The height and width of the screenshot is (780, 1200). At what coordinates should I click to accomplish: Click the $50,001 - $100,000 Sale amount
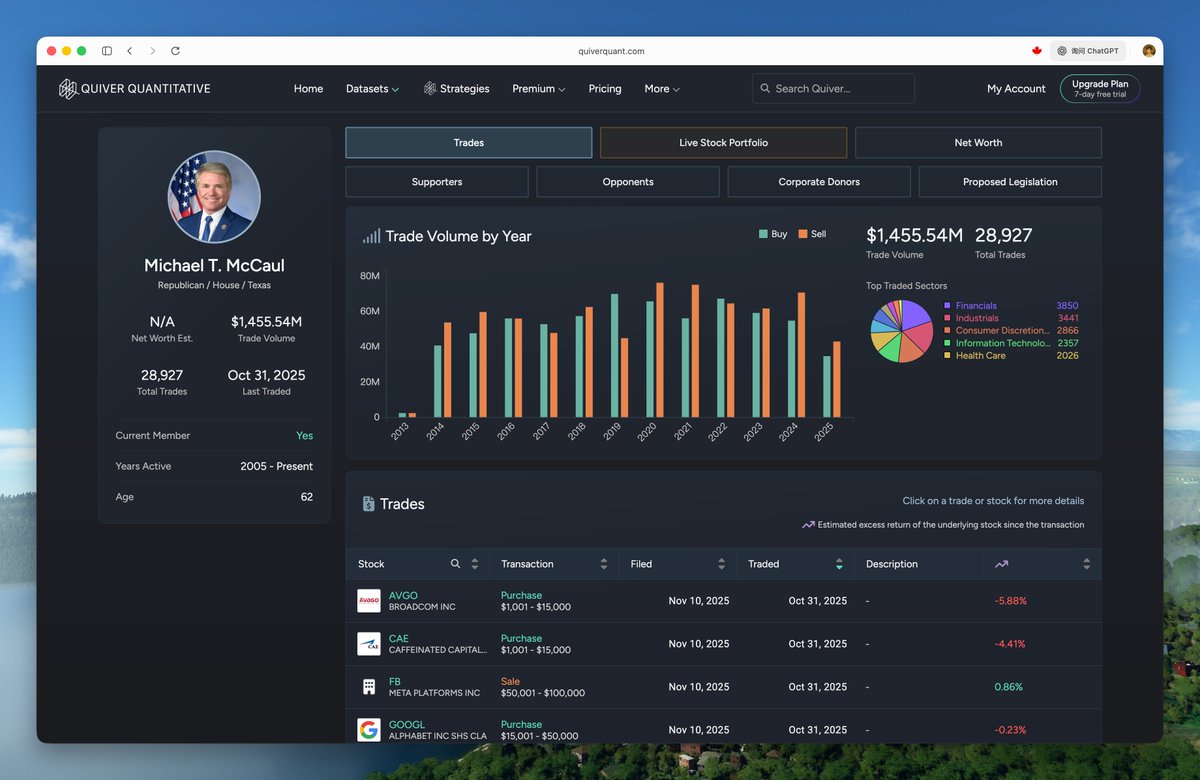tap(543, 693)
